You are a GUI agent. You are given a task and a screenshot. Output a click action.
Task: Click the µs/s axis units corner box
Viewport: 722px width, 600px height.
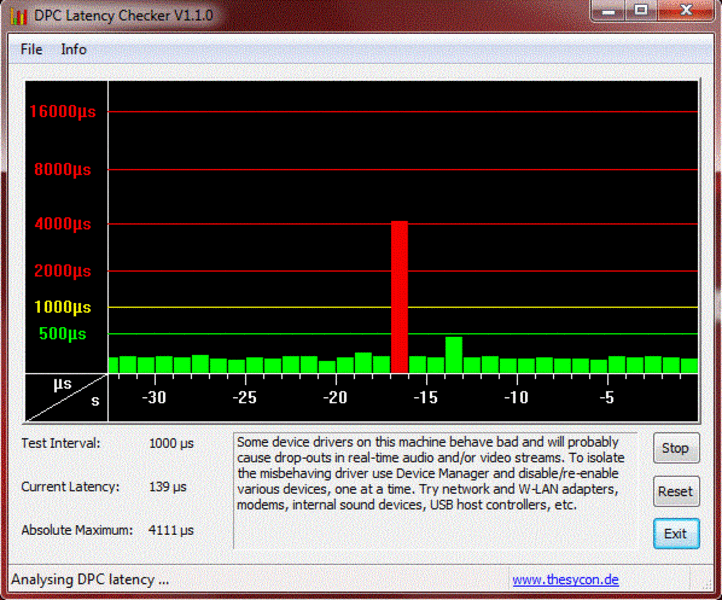[x=66, y=397]
